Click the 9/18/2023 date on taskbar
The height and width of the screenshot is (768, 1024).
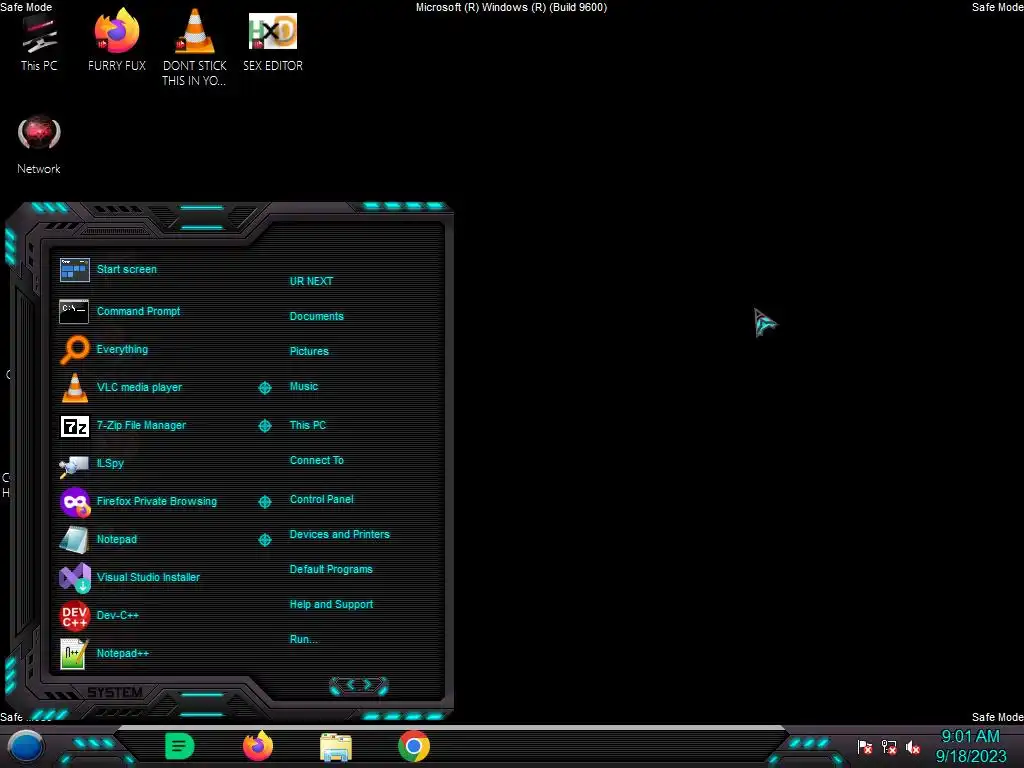tap(971, 757)
